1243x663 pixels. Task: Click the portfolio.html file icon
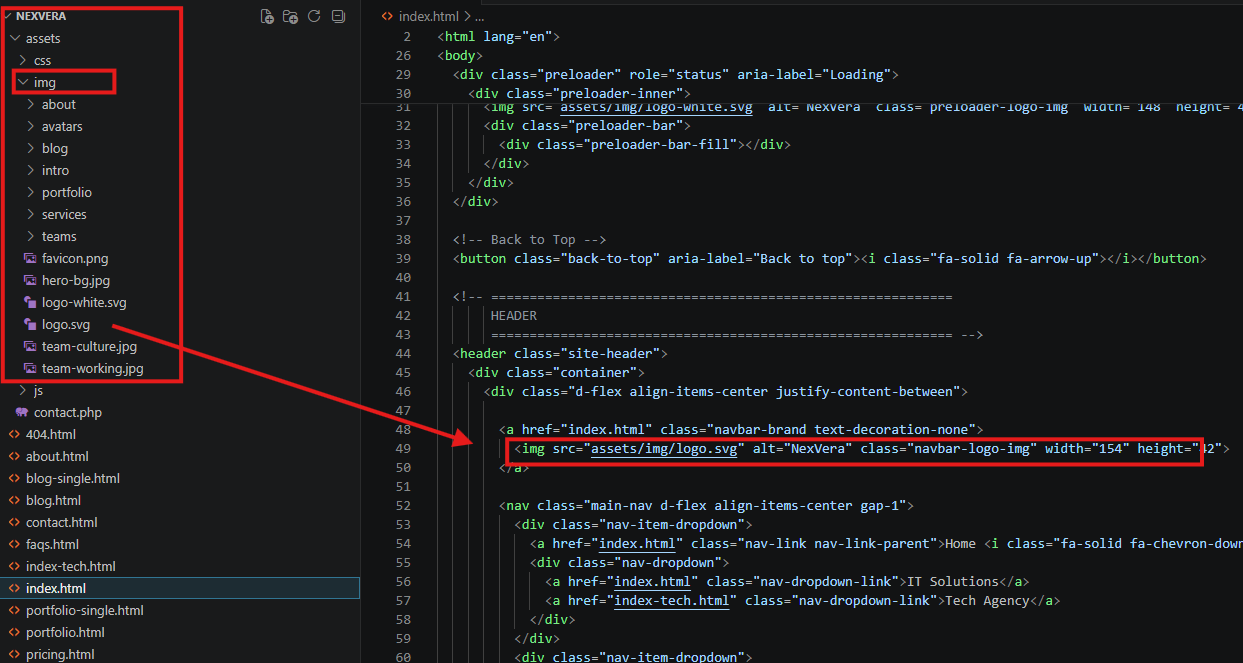14,632
